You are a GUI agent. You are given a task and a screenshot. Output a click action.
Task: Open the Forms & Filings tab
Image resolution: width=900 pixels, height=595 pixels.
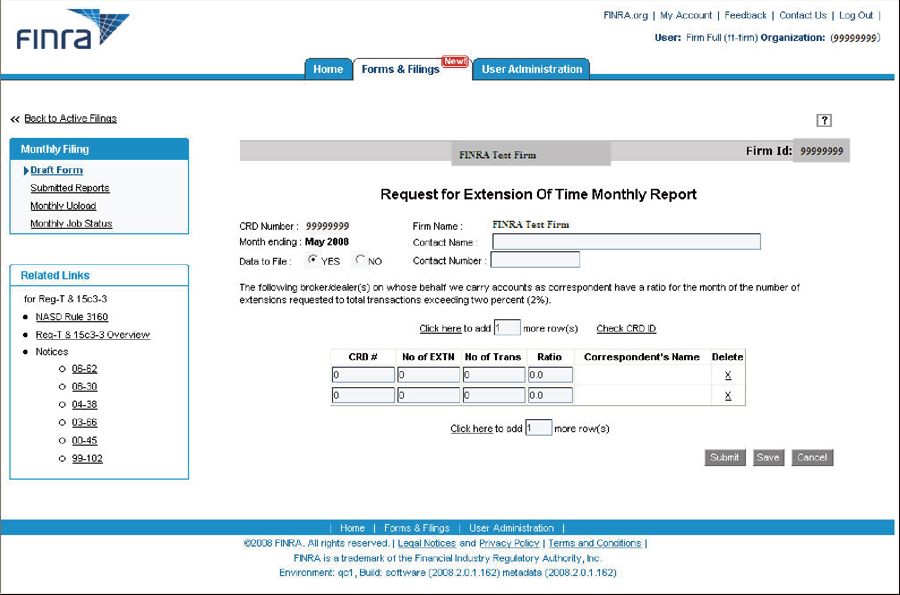(x=400, y=69)
